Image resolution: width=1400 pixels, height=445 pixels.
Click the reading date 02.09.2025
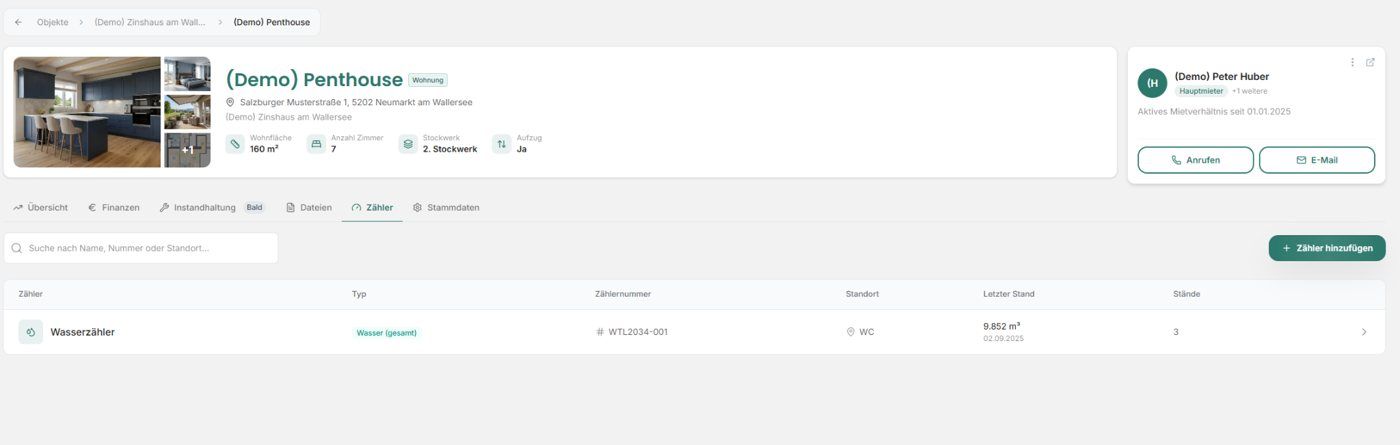1003,339
